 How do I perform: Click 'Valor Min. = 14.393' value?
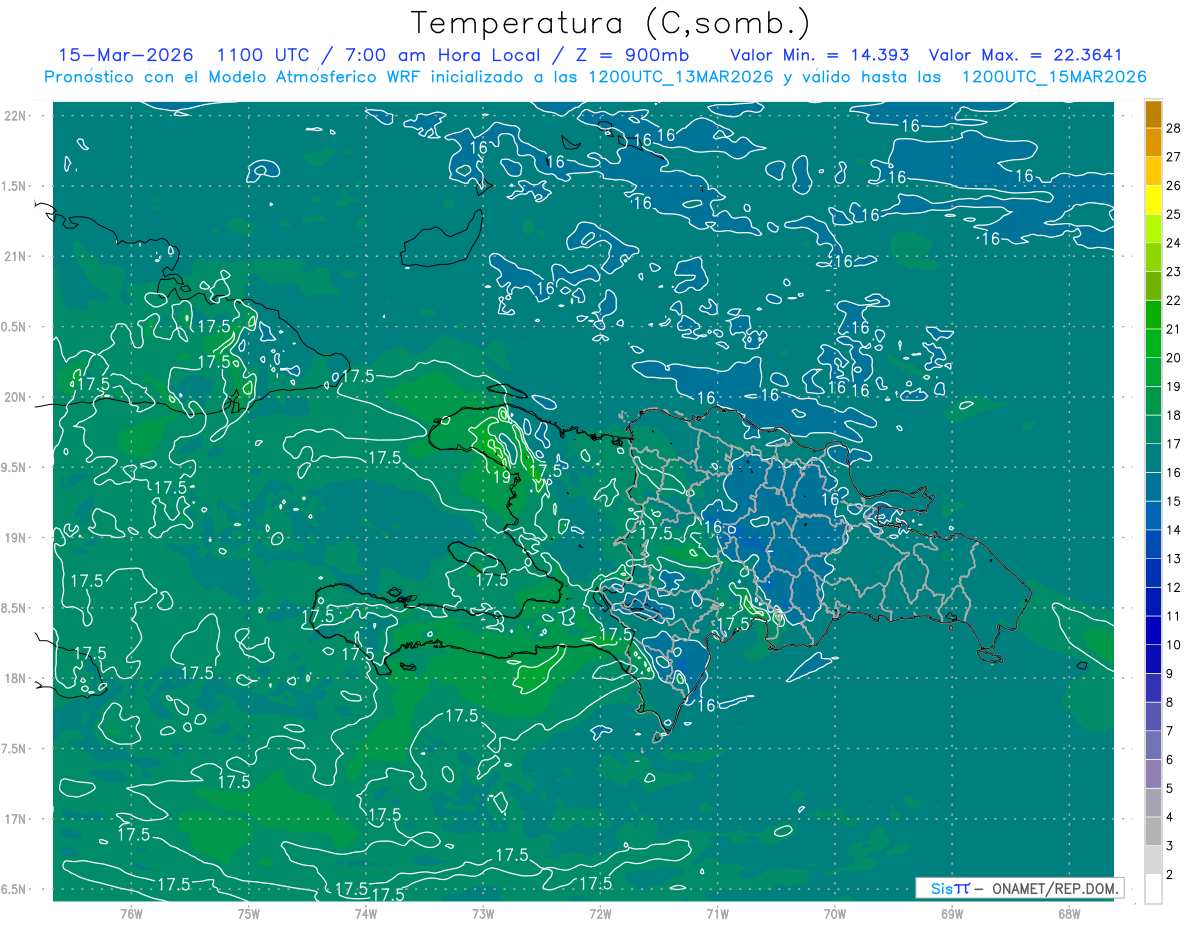819,55
